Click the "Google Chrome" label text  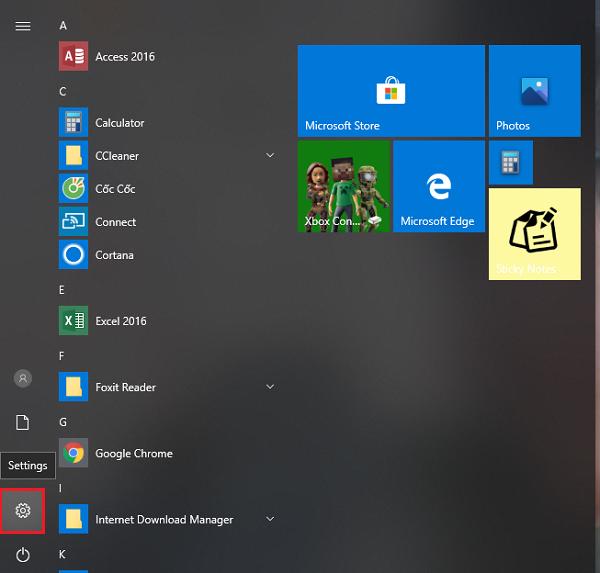[134, 454]
